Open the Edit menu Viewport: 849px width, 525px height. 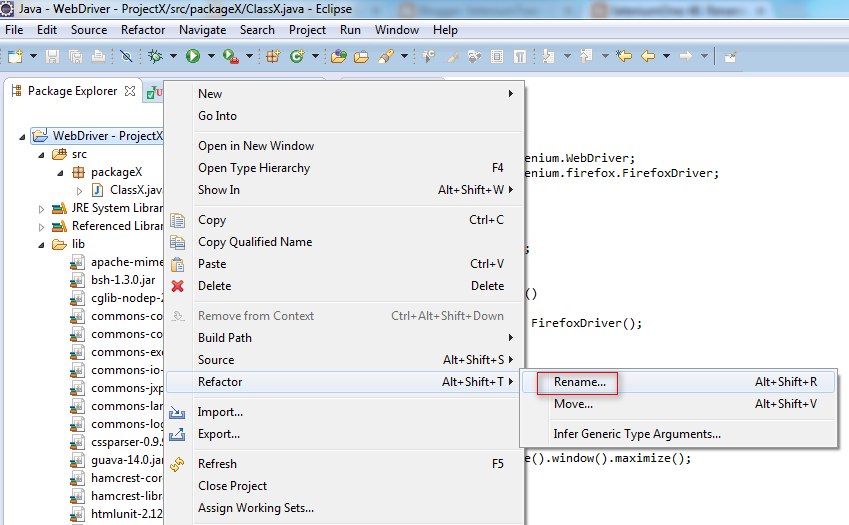[x=47, y=30]
